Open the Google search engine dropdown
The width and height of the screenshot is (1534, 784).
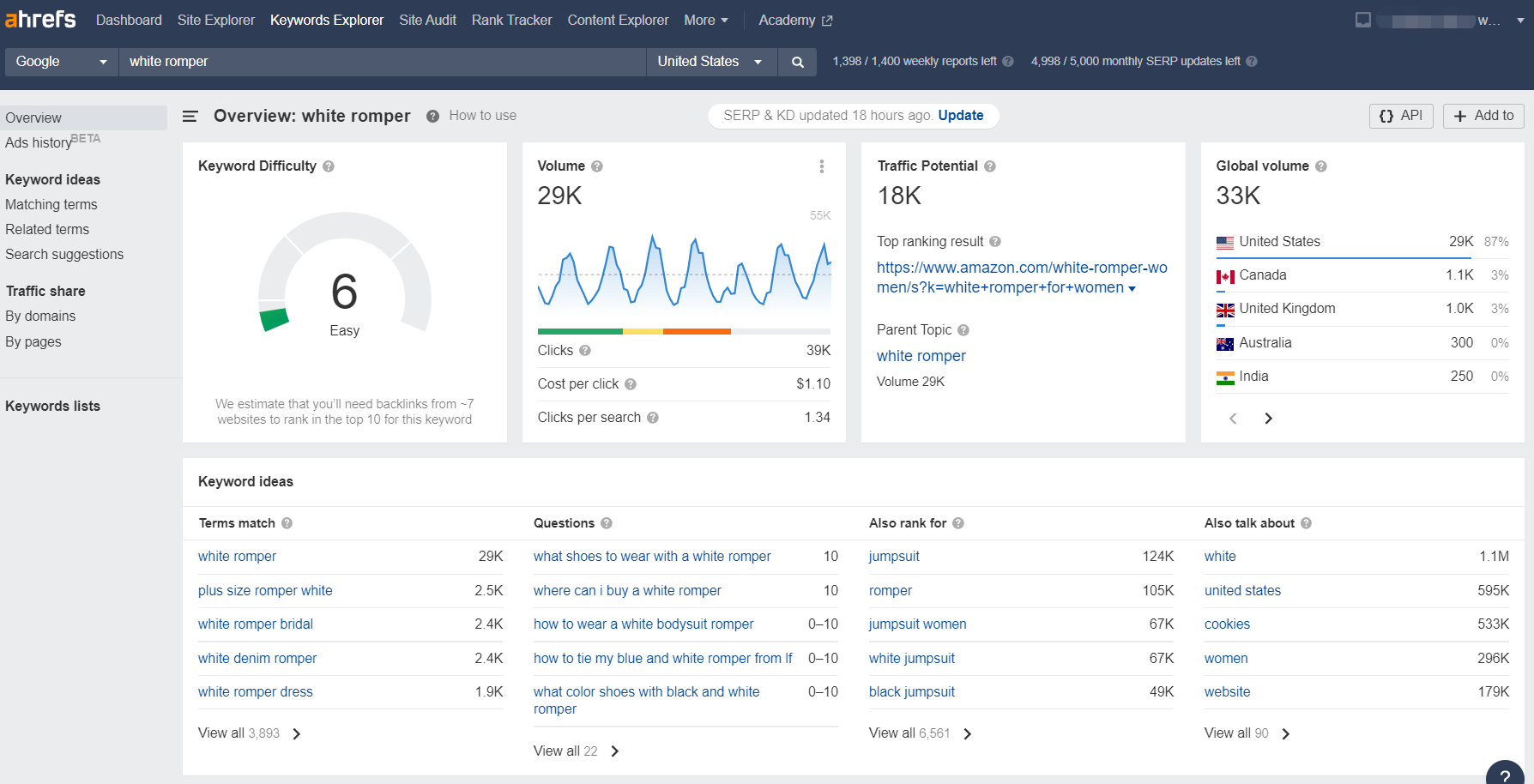61,62
